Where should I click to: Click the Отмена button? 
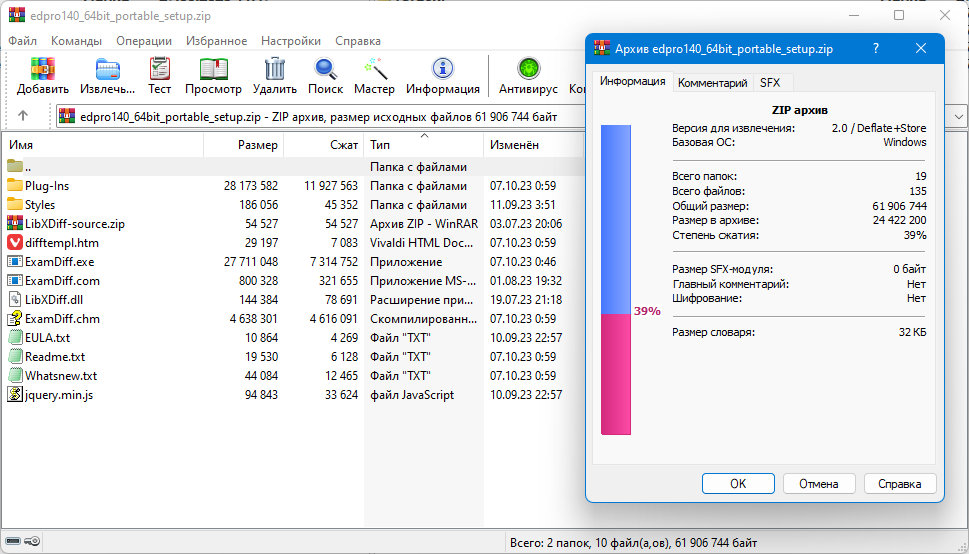819,484
